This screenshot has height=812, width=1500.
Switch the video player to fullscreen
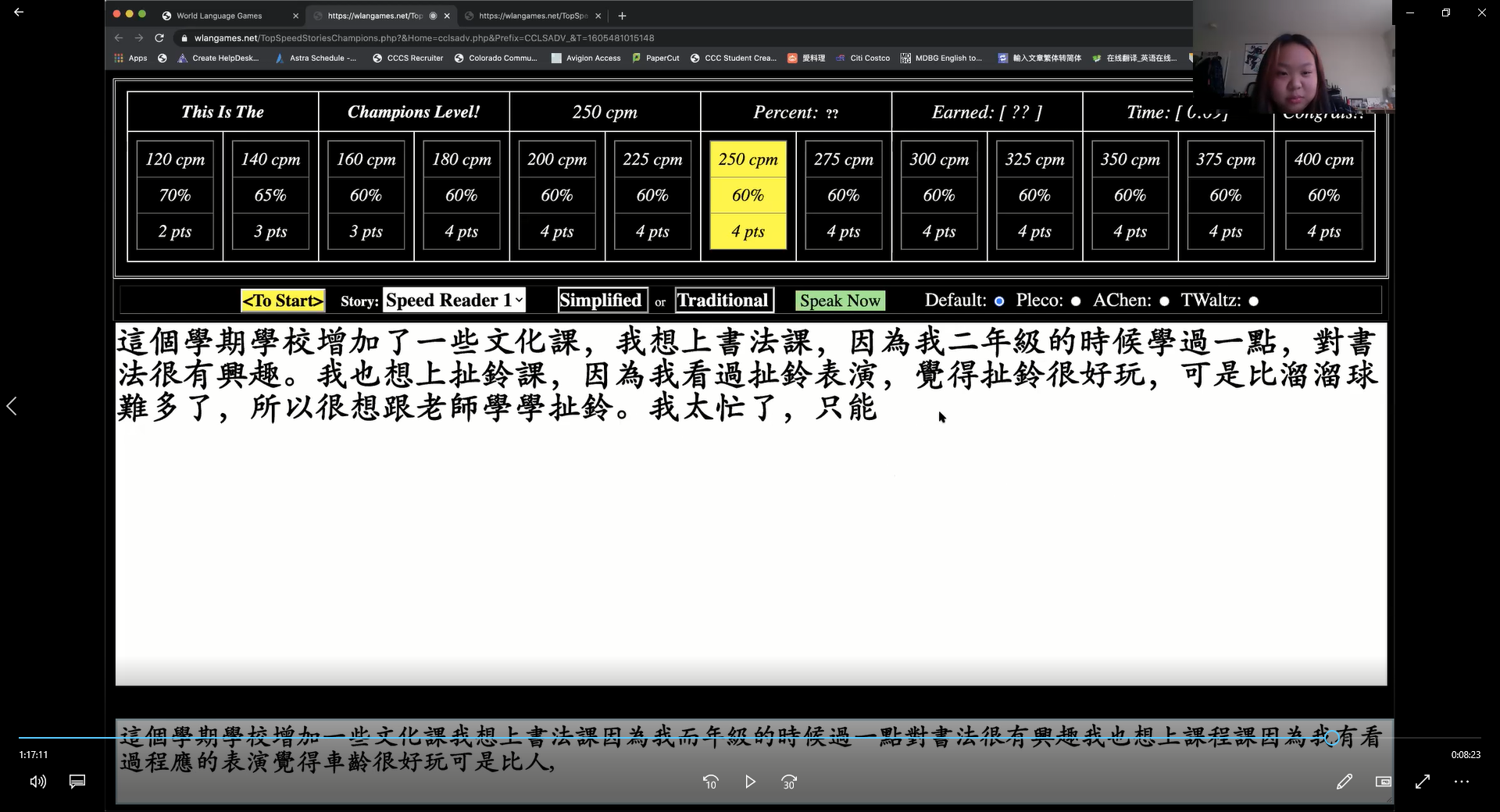[1422, 782]
